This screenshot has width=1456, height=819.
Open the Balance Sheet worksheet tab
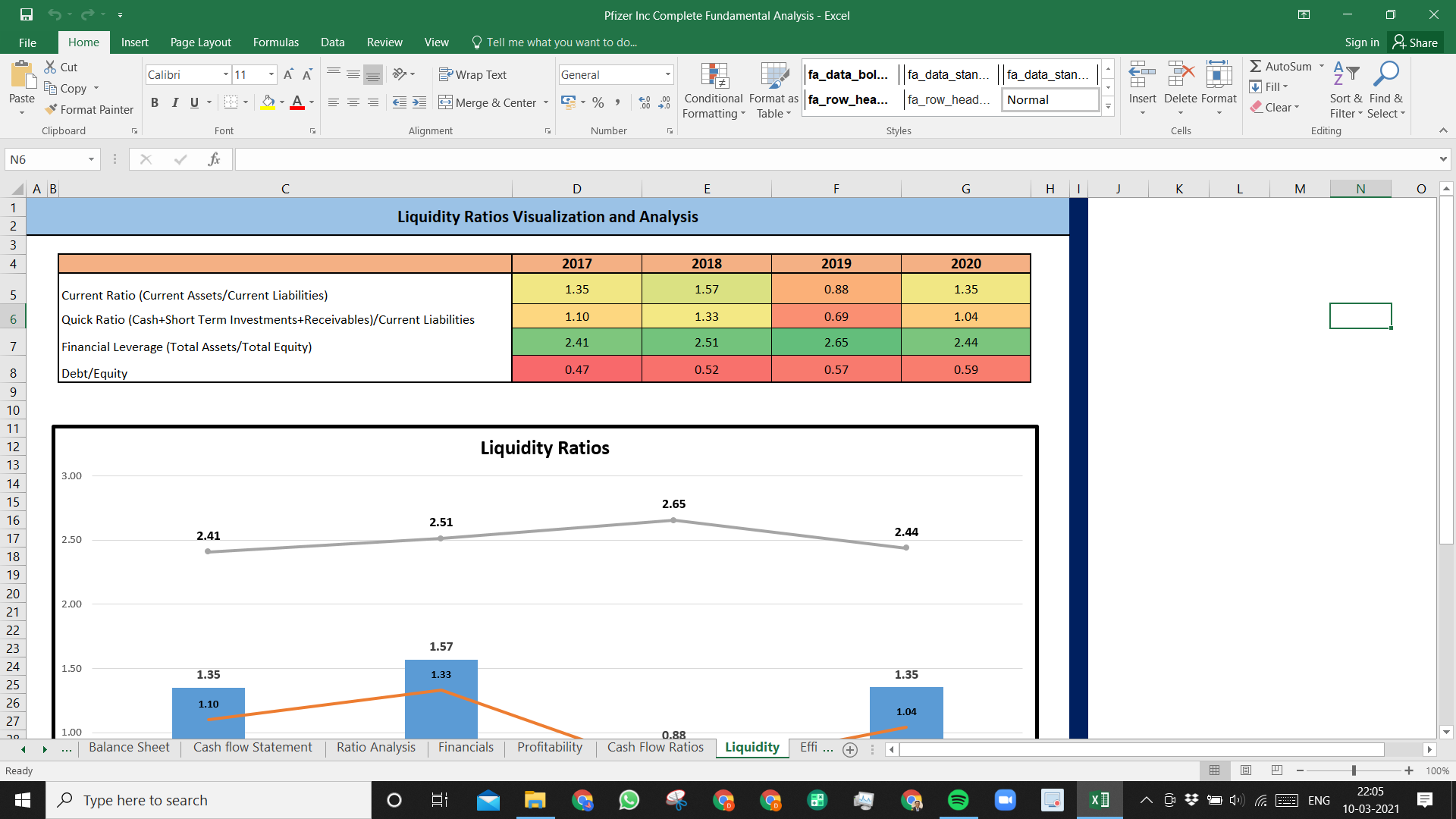tap(129, 748)
